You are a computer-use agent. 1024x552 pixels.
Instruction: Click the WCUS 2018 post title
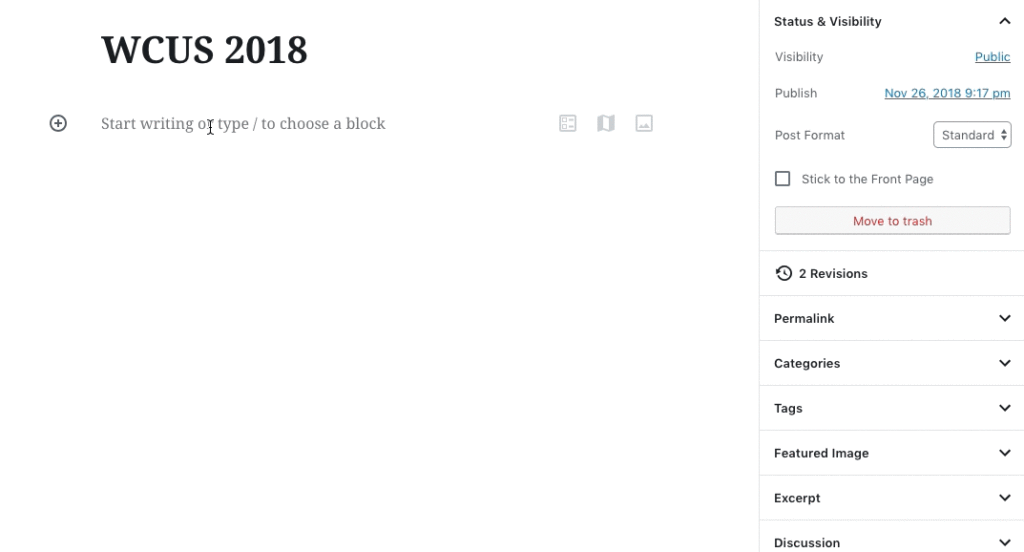coord(204,50)
